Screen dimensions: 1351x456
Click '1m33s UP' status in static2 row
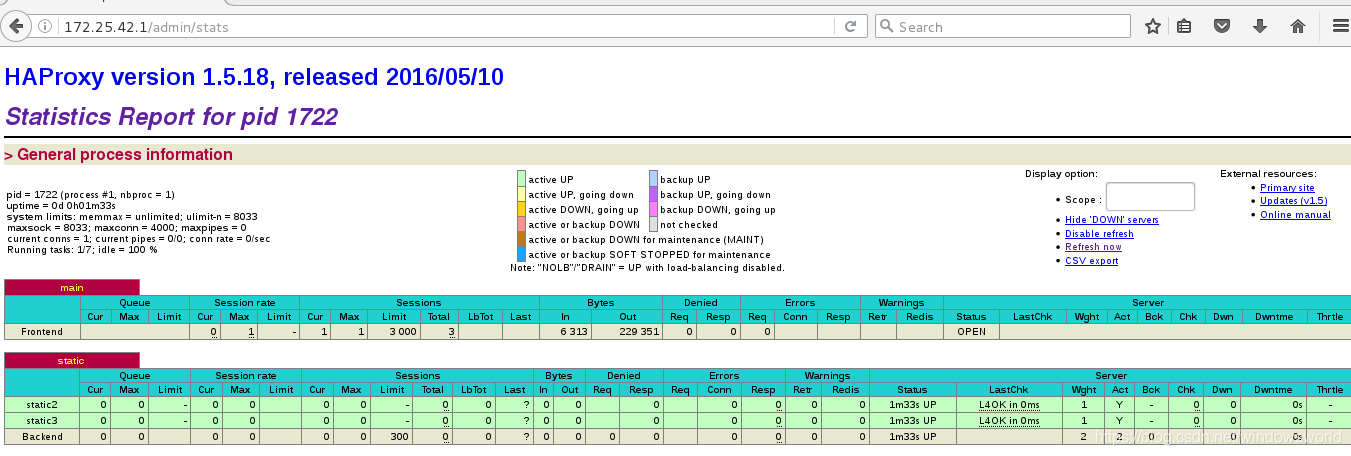point(912,404)
